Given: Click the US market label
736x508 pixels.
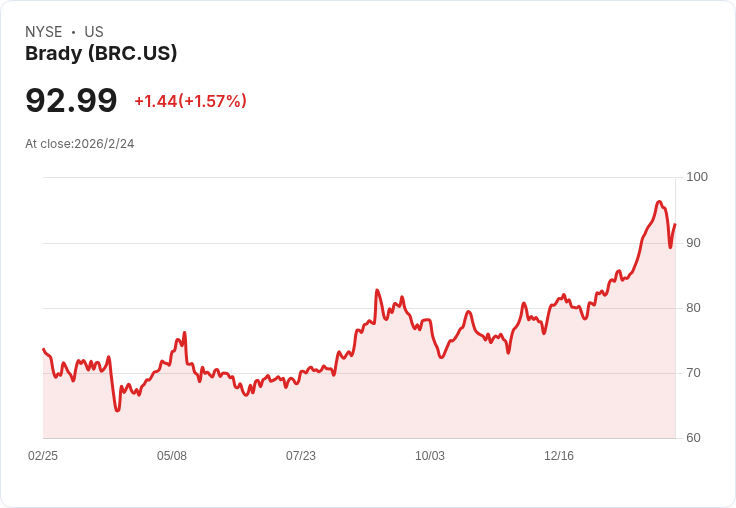Looking at the screenshot, I should tap(94, 32).
